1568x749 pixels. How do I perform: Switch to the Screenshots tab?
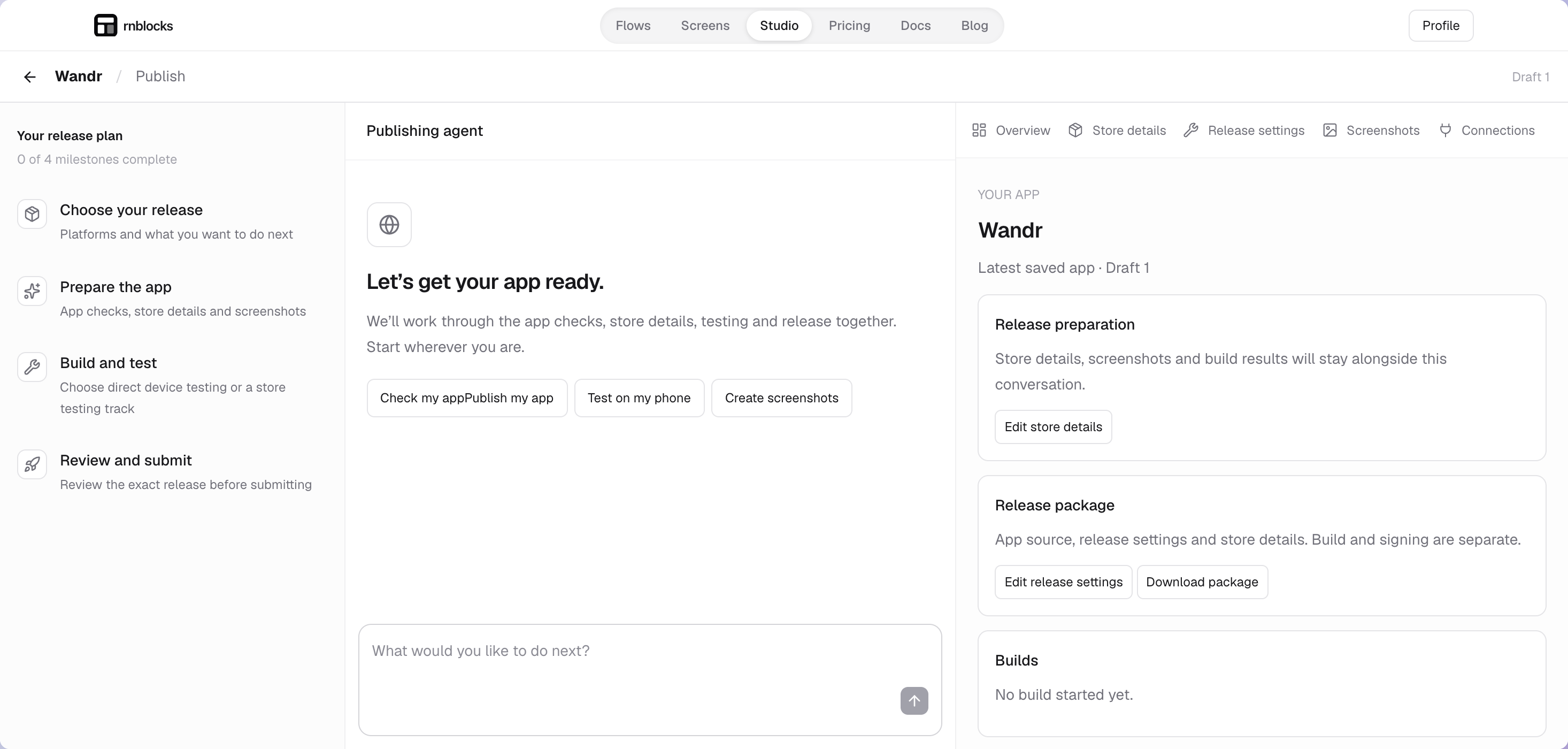(x=1371, y=131)
